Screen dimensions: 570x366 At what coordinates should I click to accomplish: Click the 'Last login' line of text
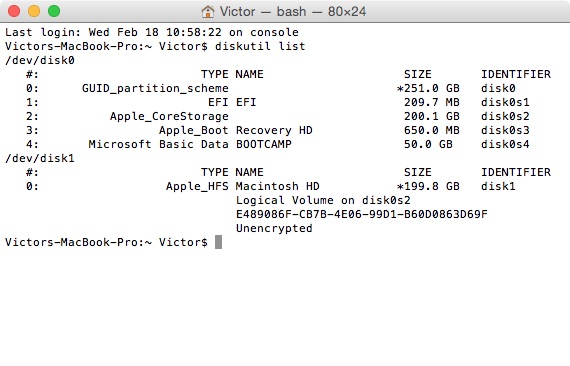click(x=152, y=32)
